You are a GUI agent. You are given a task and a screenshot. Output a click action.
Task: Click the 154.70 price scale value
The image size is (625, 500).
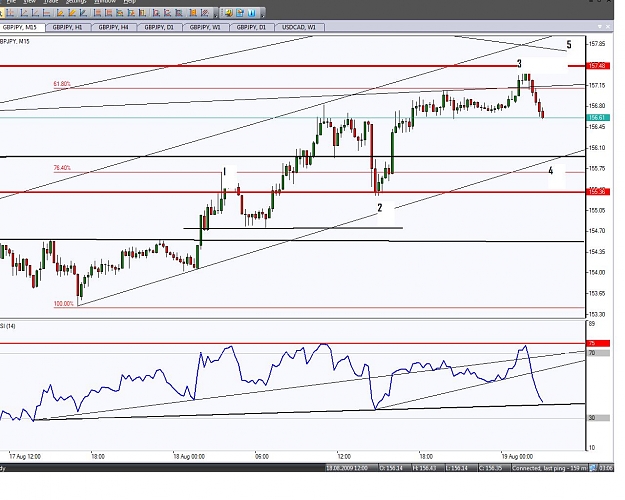coord(597,231)
